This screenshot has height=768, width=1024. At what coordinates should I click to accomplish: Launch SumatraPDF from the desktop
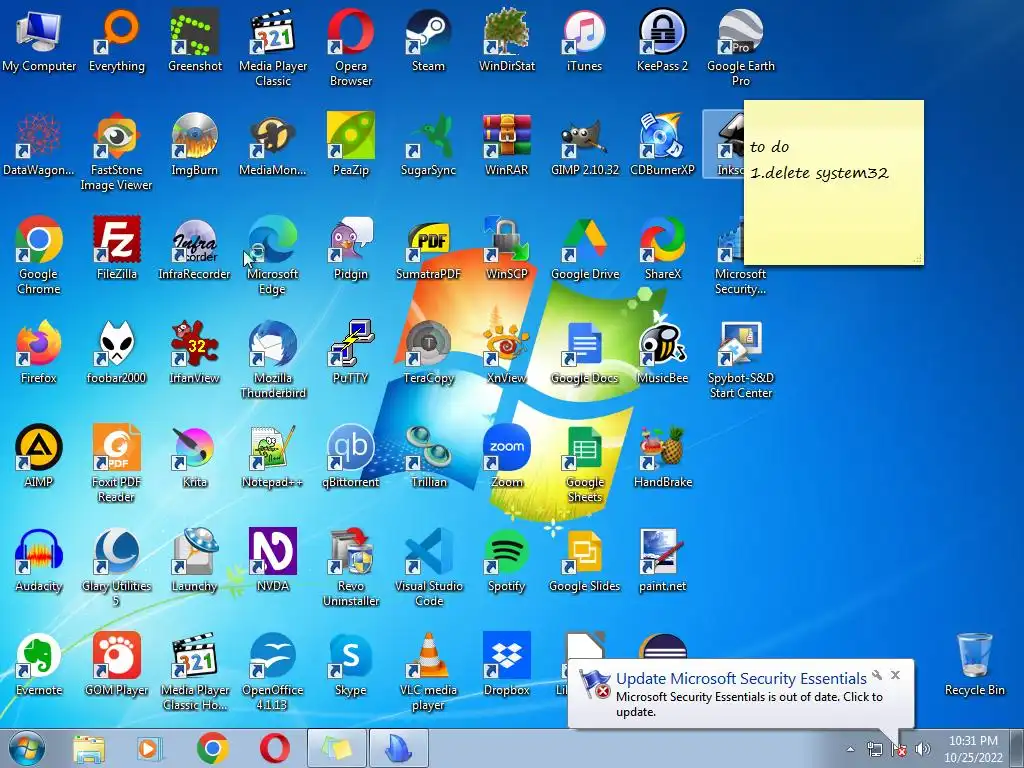tap(428, 248)
